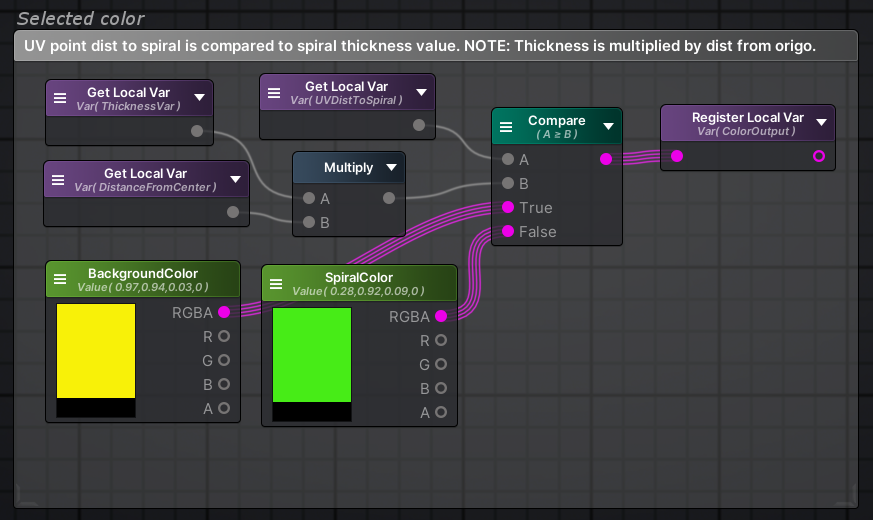Click Register Local Var's right output port

click(x=819, y=156)
